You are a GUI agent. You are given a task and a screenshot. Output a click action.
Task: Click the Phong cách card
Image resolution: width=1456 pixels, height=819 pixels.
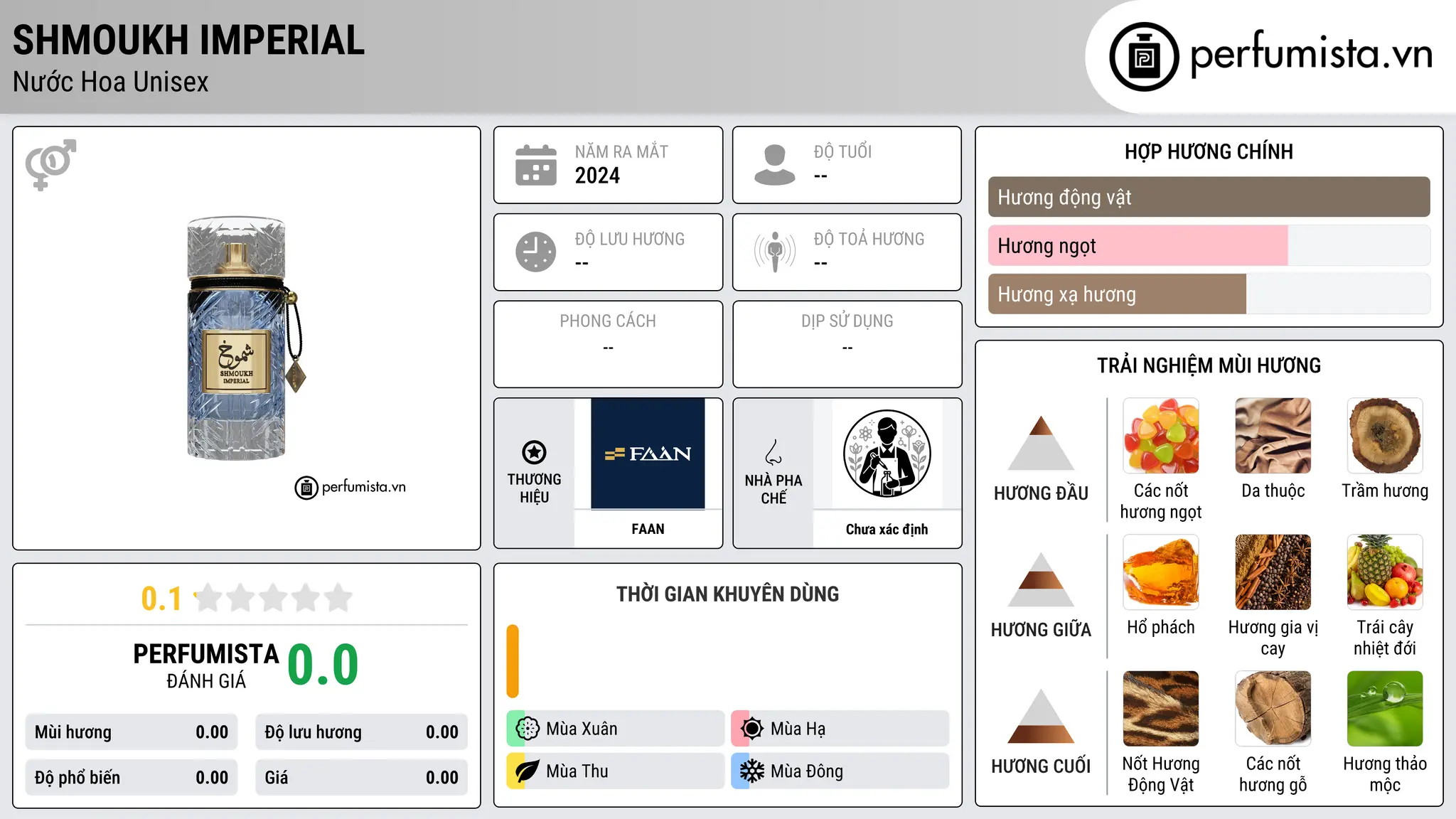pos(608,344)
